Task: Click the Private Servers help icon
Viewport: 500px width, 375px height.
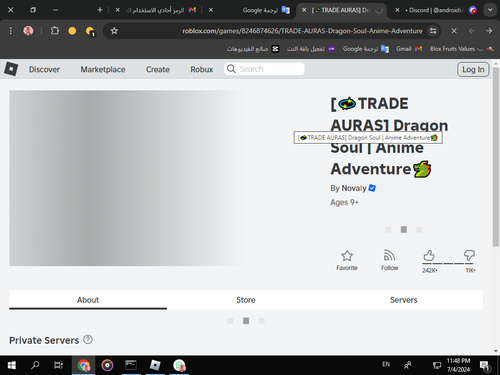Action: (88, 340)
